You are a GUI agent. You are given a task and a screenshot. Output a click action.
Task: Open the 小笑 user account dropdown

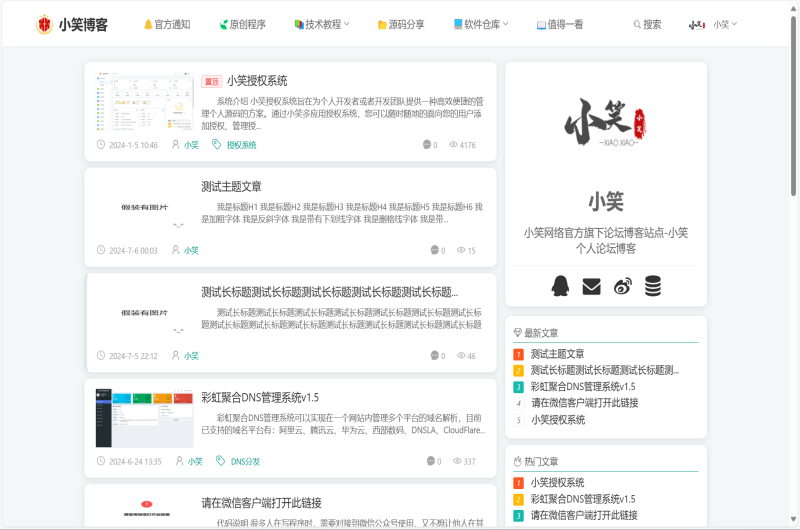click(x=725, y=24)
